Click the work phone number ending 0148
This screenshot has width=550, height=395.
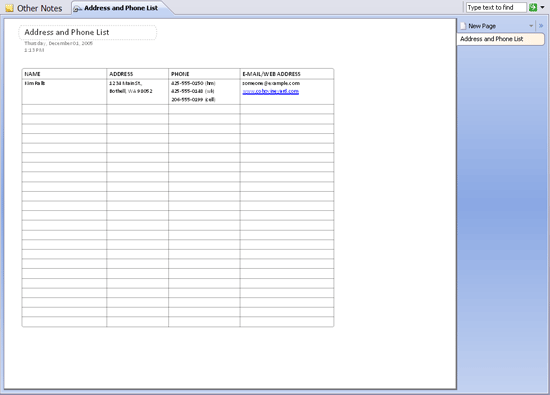pos(193,91)
